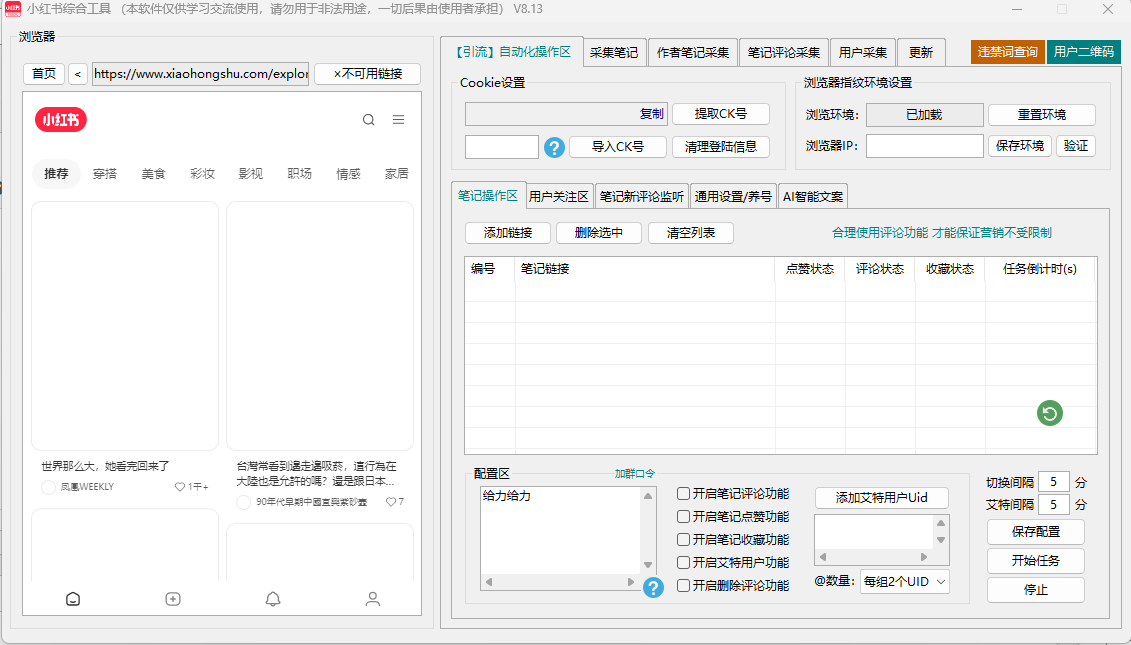Viewport: 1131px width, 645px height.
Task: Click the home icon in browser bottom bar
Action: [72, 599]
